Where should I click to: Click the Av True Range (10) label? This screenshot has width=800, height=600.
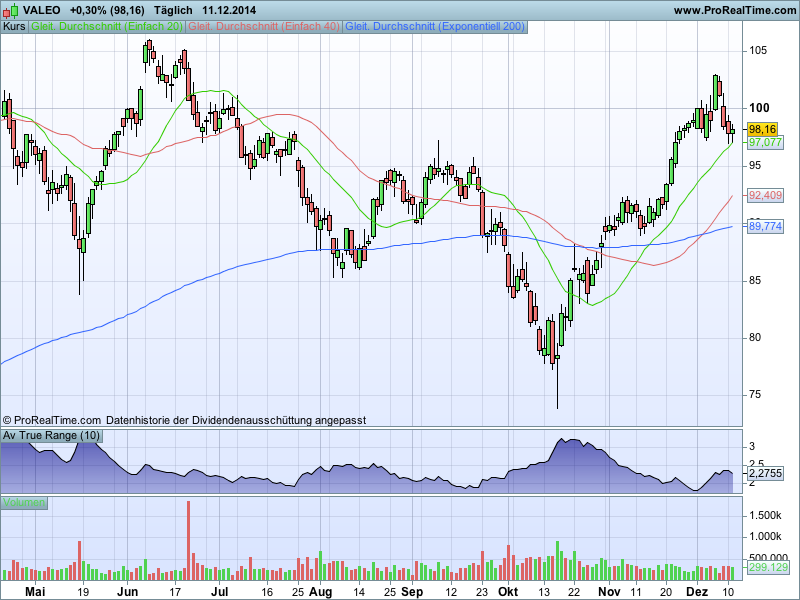(51, 436)
